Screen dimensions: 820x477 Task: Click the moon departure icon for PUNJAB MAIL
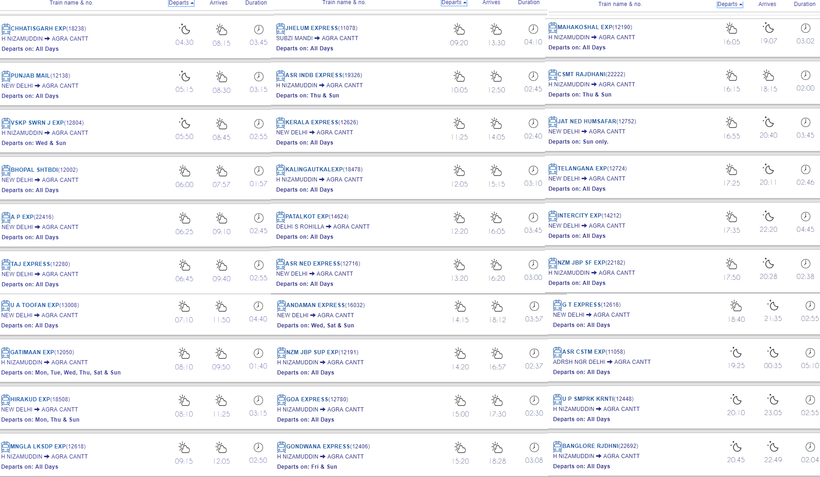(x=184, y=76)
